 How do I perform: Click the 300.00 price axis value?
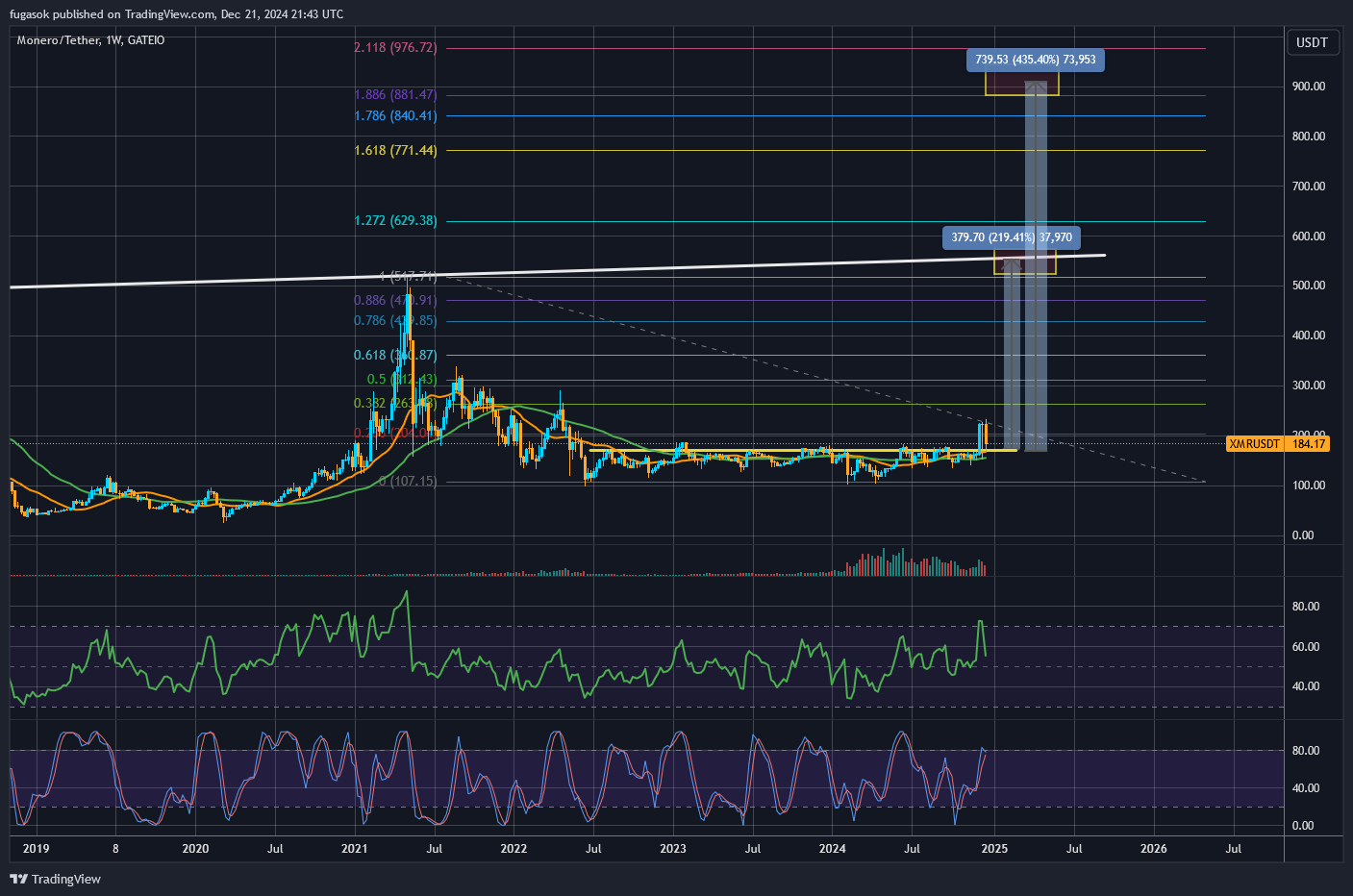point(1309,386)
